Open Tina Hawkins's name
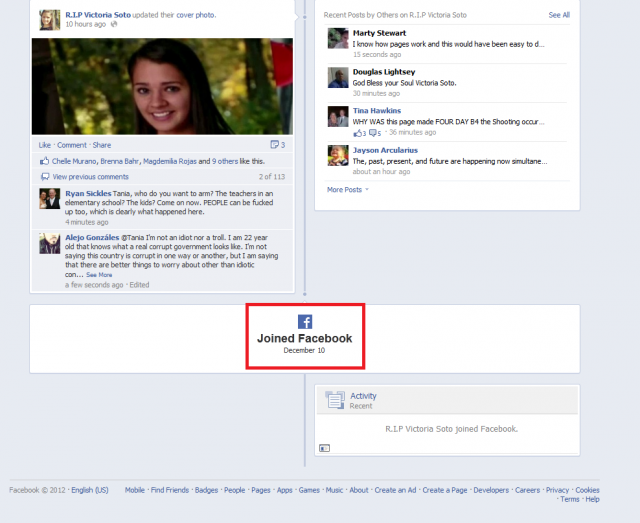 tap(377, 111)
